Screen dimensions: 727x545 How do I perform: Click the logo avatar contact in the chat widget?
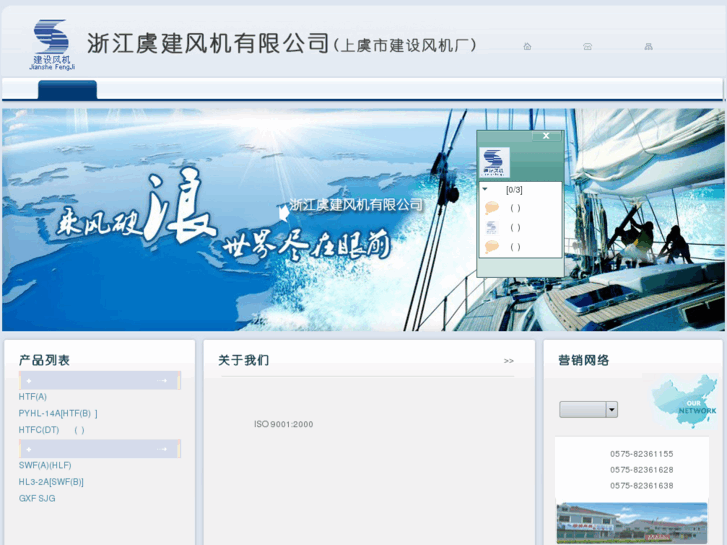click(x=491, y=227)
